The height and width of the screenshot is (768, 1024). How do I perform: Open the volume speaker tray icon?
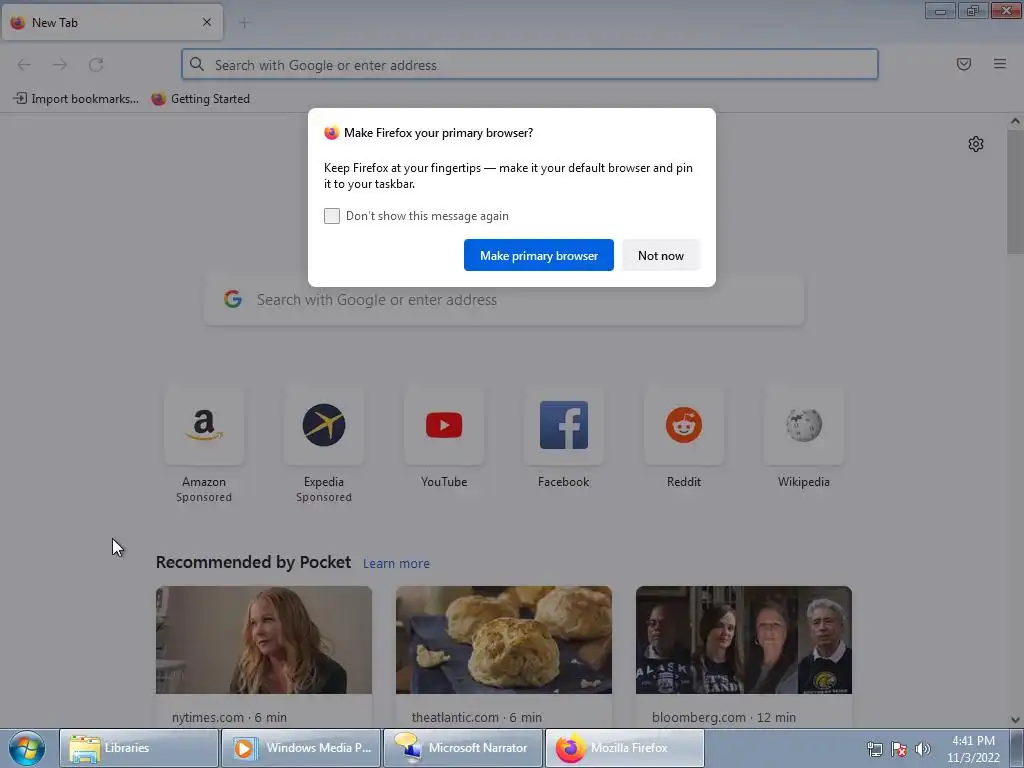coord(923,749)
